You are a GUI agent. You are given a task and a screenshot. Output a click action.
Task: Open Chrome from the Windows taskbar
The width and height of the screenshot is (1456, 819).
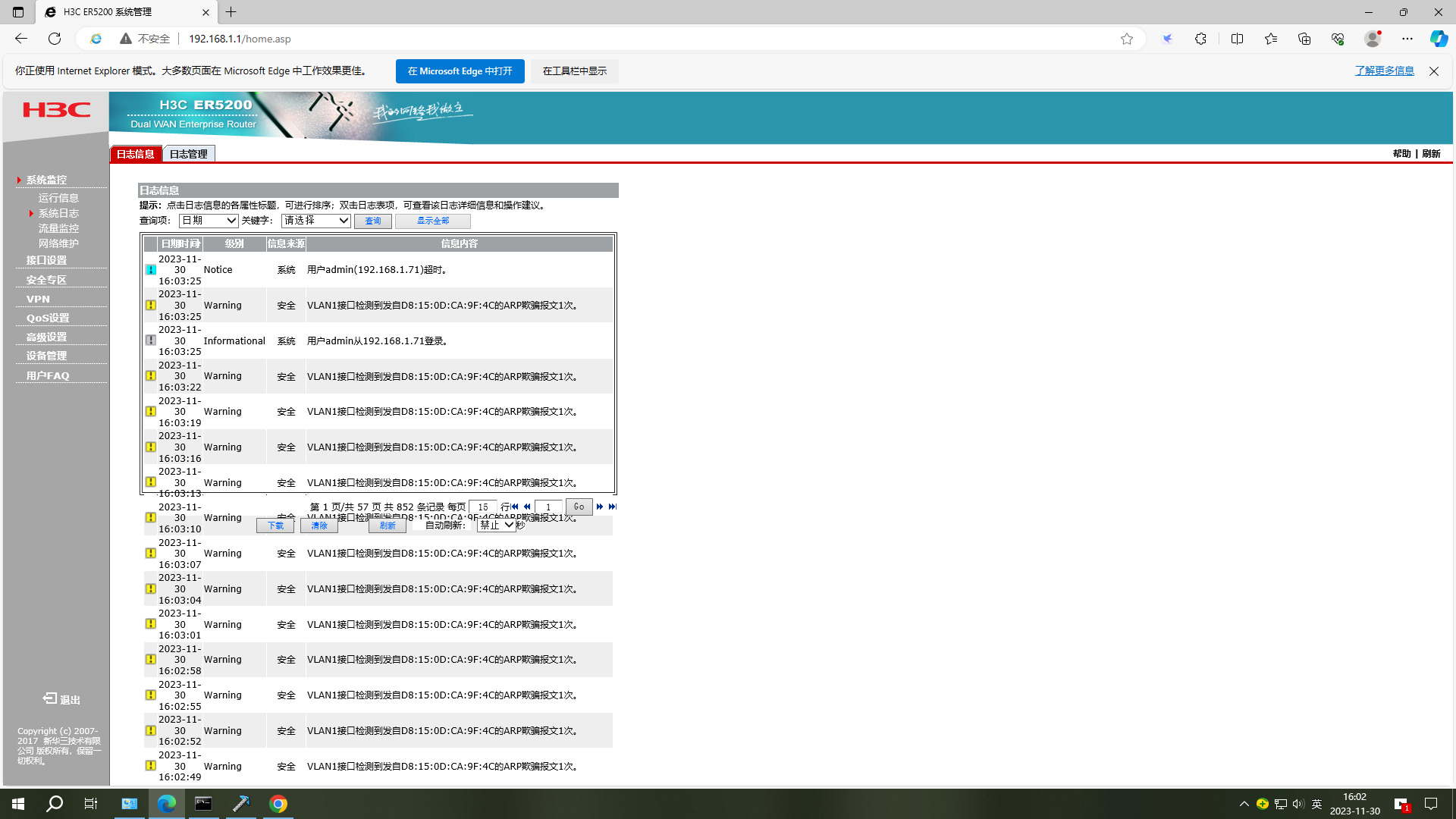[278, 804]
